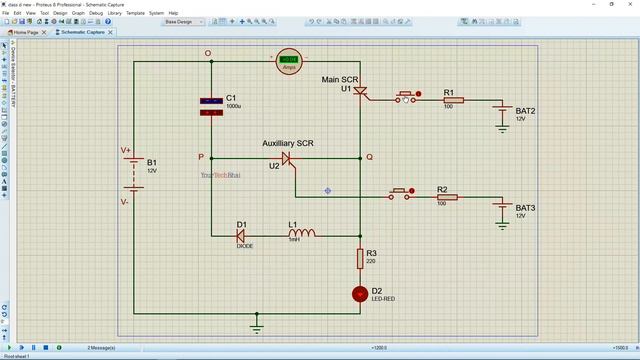Select the capacitor C1 component

coord(211,107)
